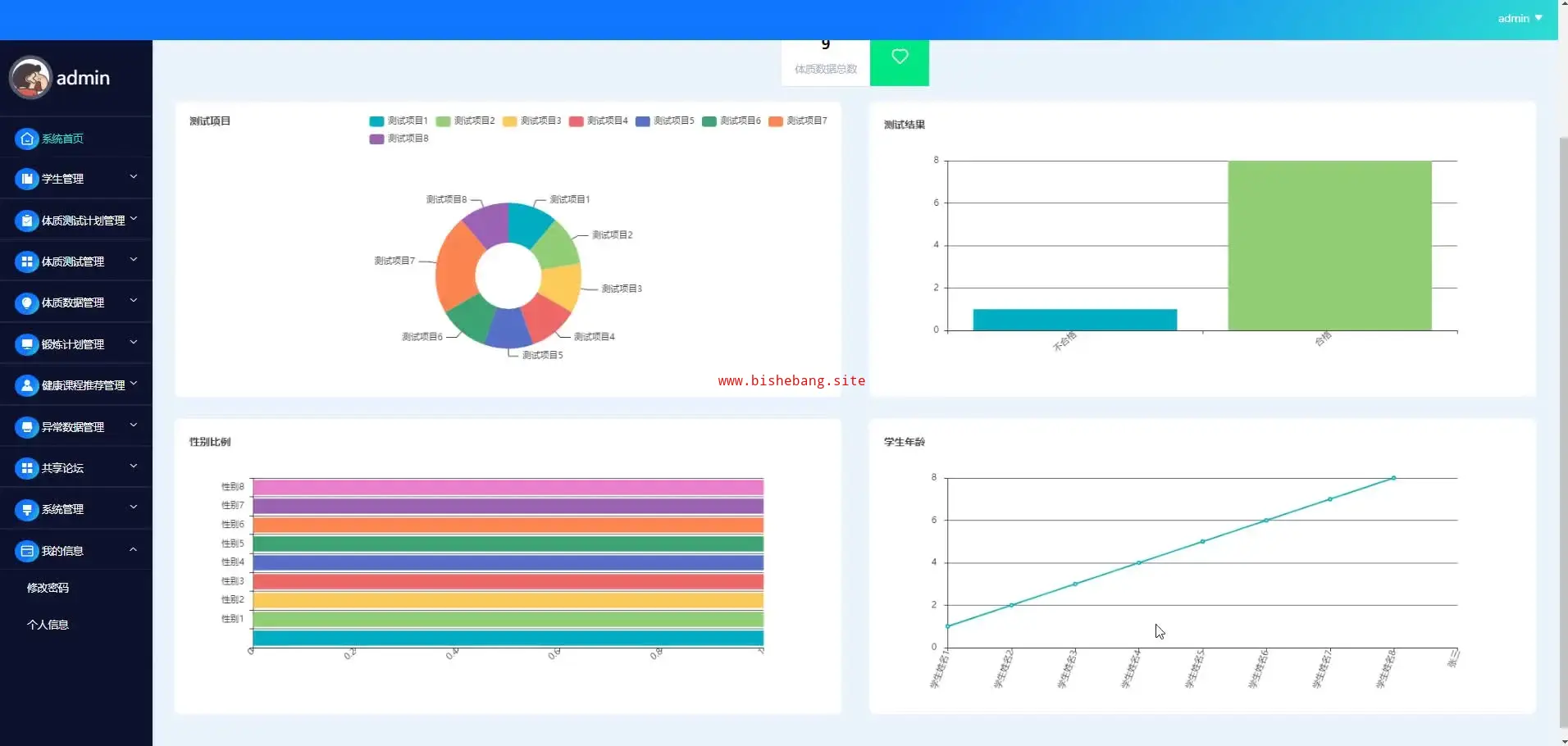Screen dimensions: 1568x746
Task: Open the 共享论坛 menu
Action: tap(63, 468)
